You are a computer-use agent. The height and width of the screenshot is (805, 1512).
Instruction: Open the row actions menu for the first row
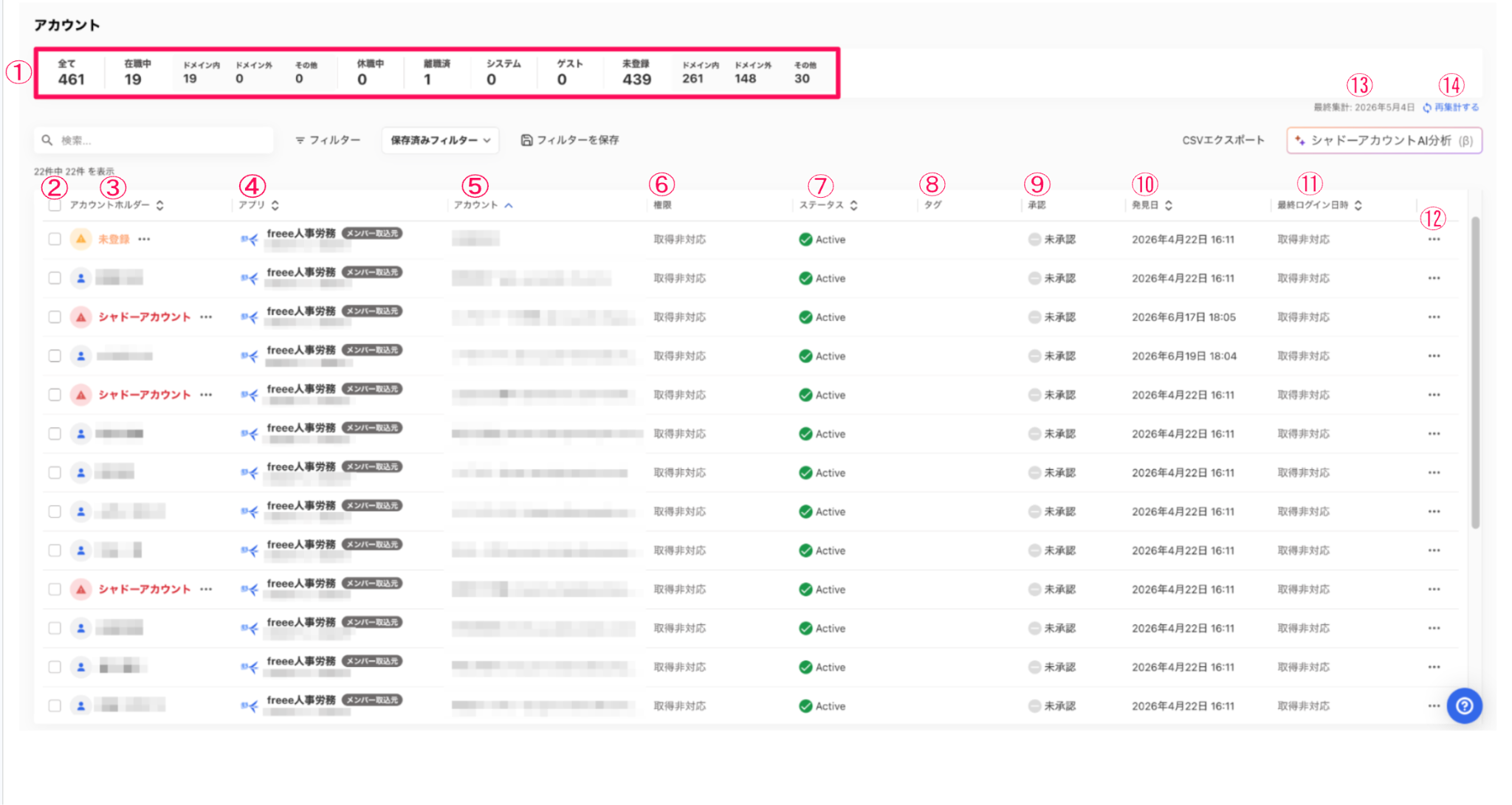point(1434,239)
